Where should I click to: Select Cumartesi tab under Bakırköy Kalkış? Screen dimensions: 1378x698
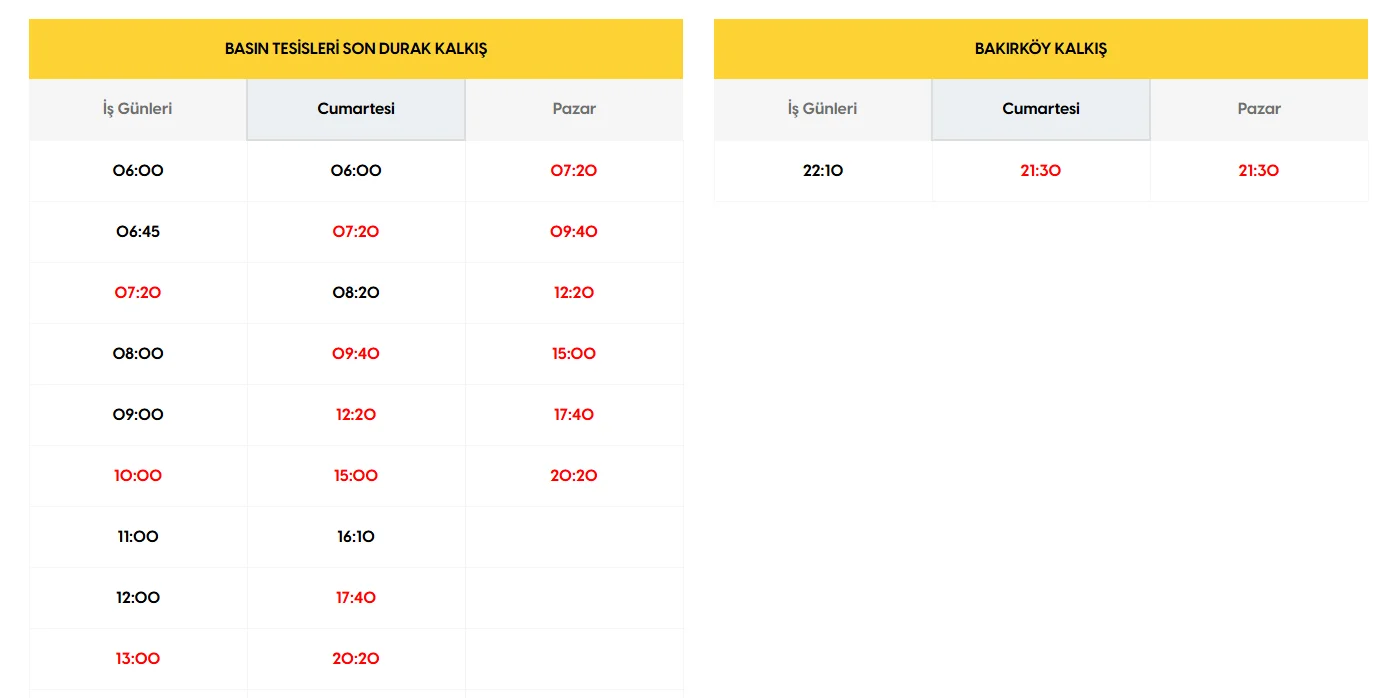(1041, 109)
